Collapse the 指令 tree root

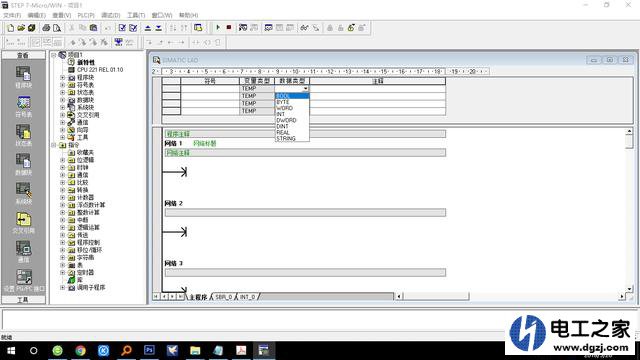pos(53,145)
